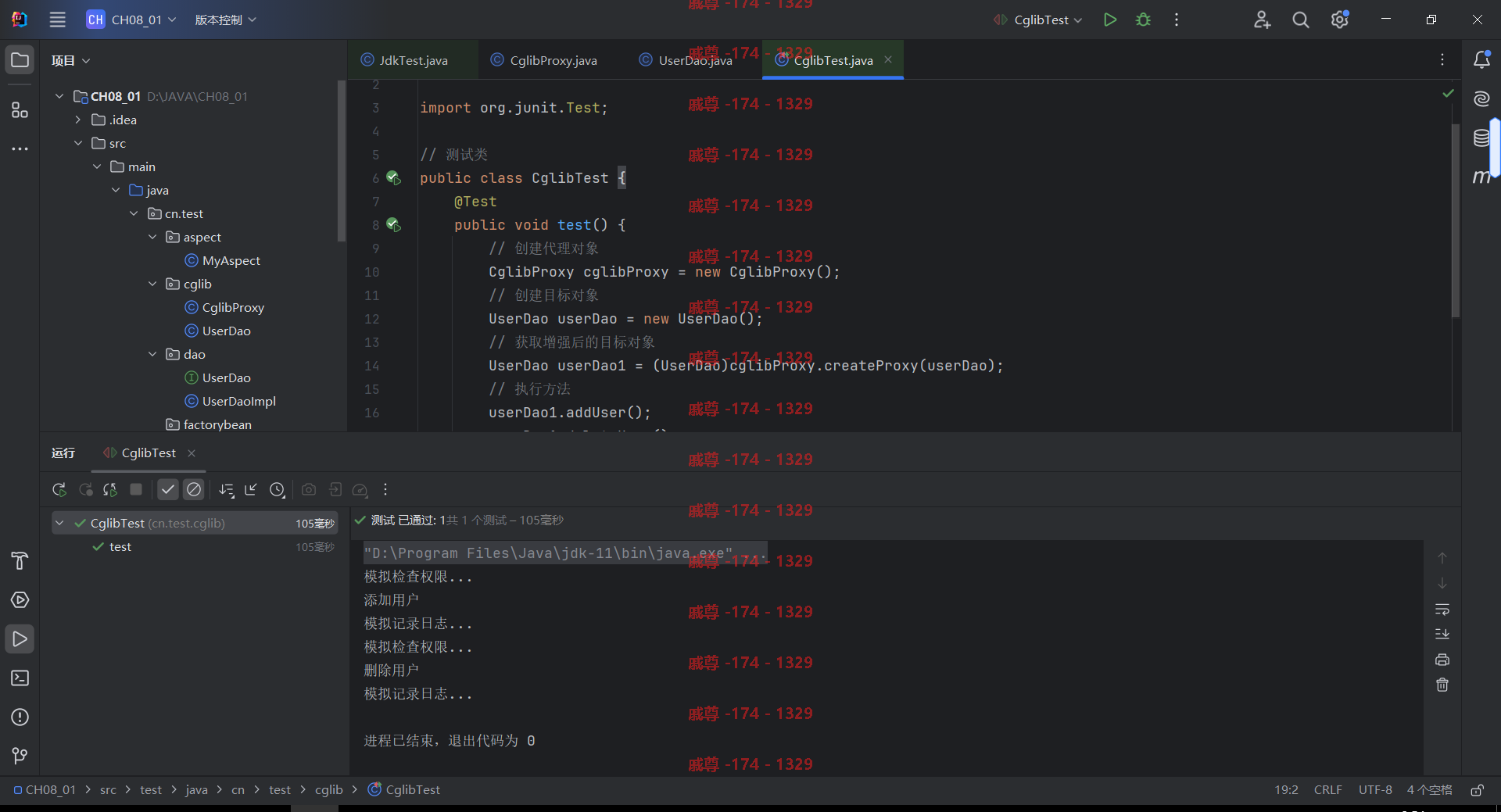Rerun failed tests button
The image size is (1501, 812).
pyautogui.click(x=85, y=489)
